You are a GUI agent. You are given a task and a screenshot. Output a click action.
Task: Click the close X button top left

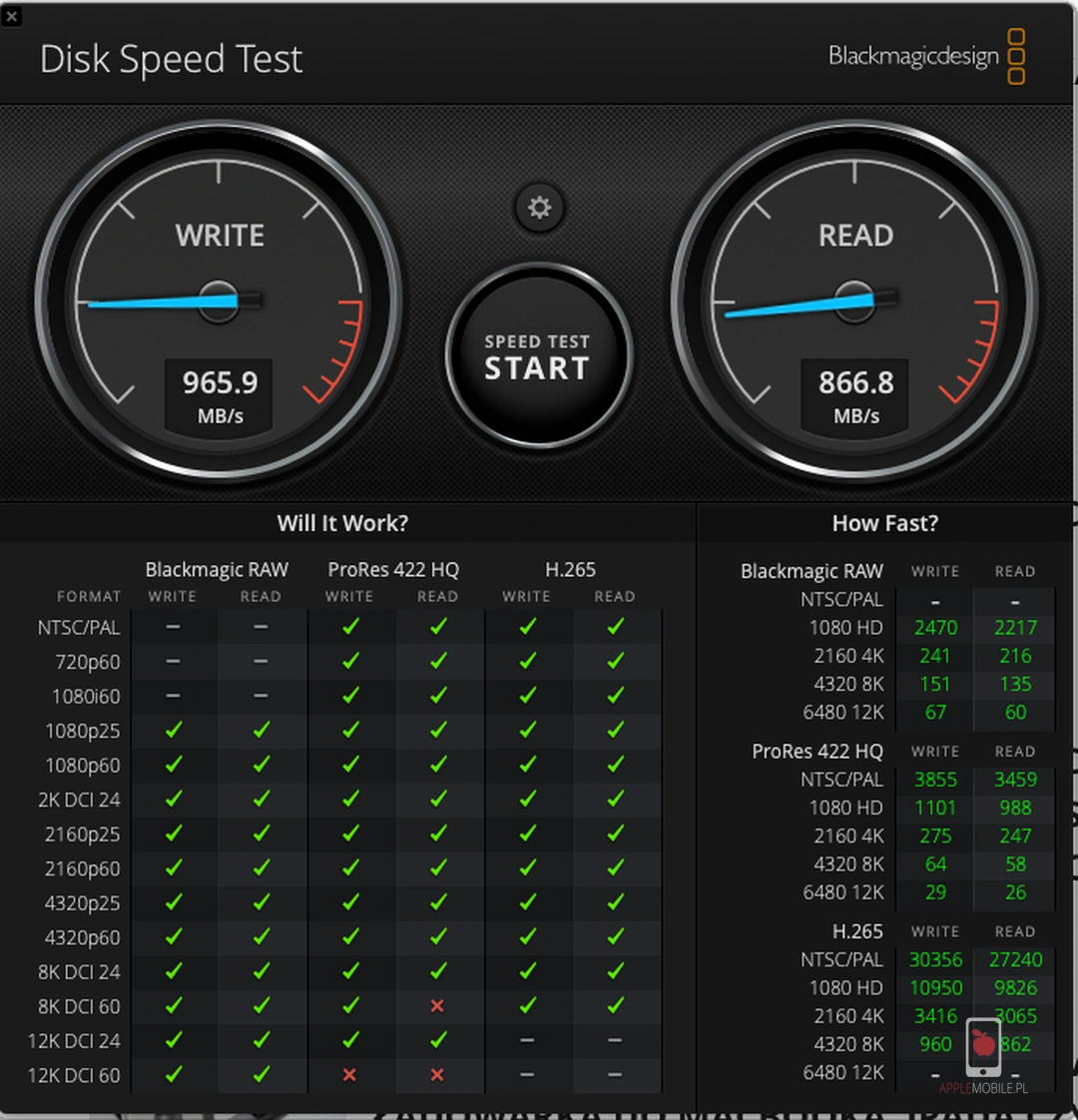(13, 14)
